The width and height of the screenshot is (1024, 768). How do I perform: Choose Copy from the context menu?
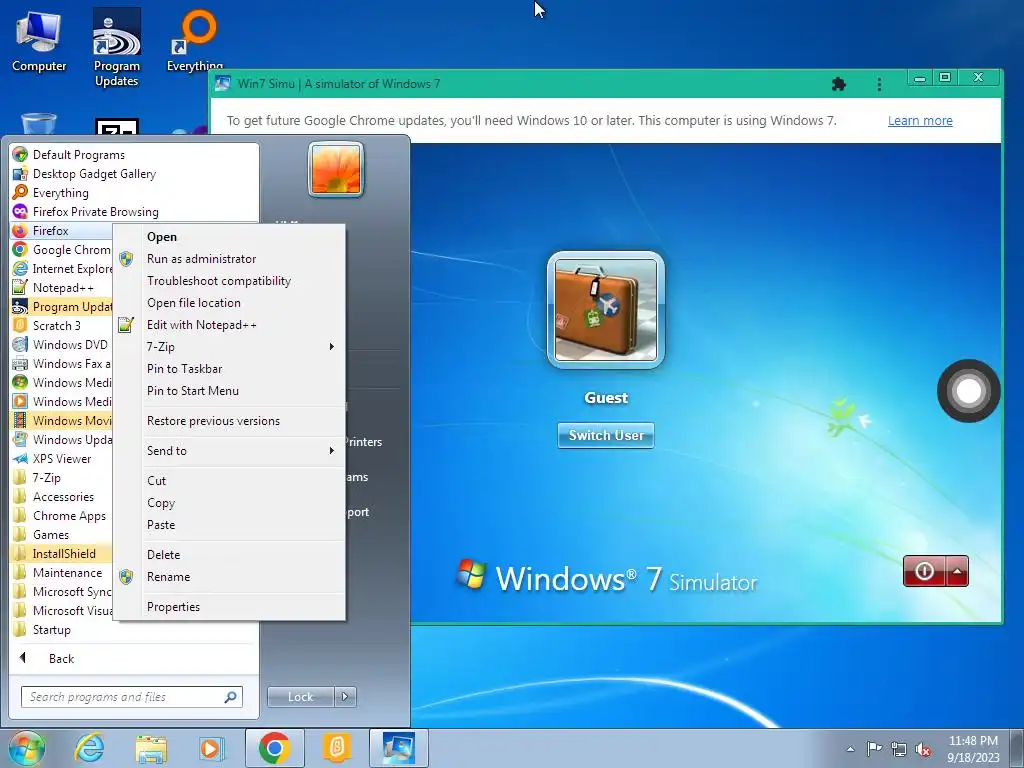tap(230, 503)
